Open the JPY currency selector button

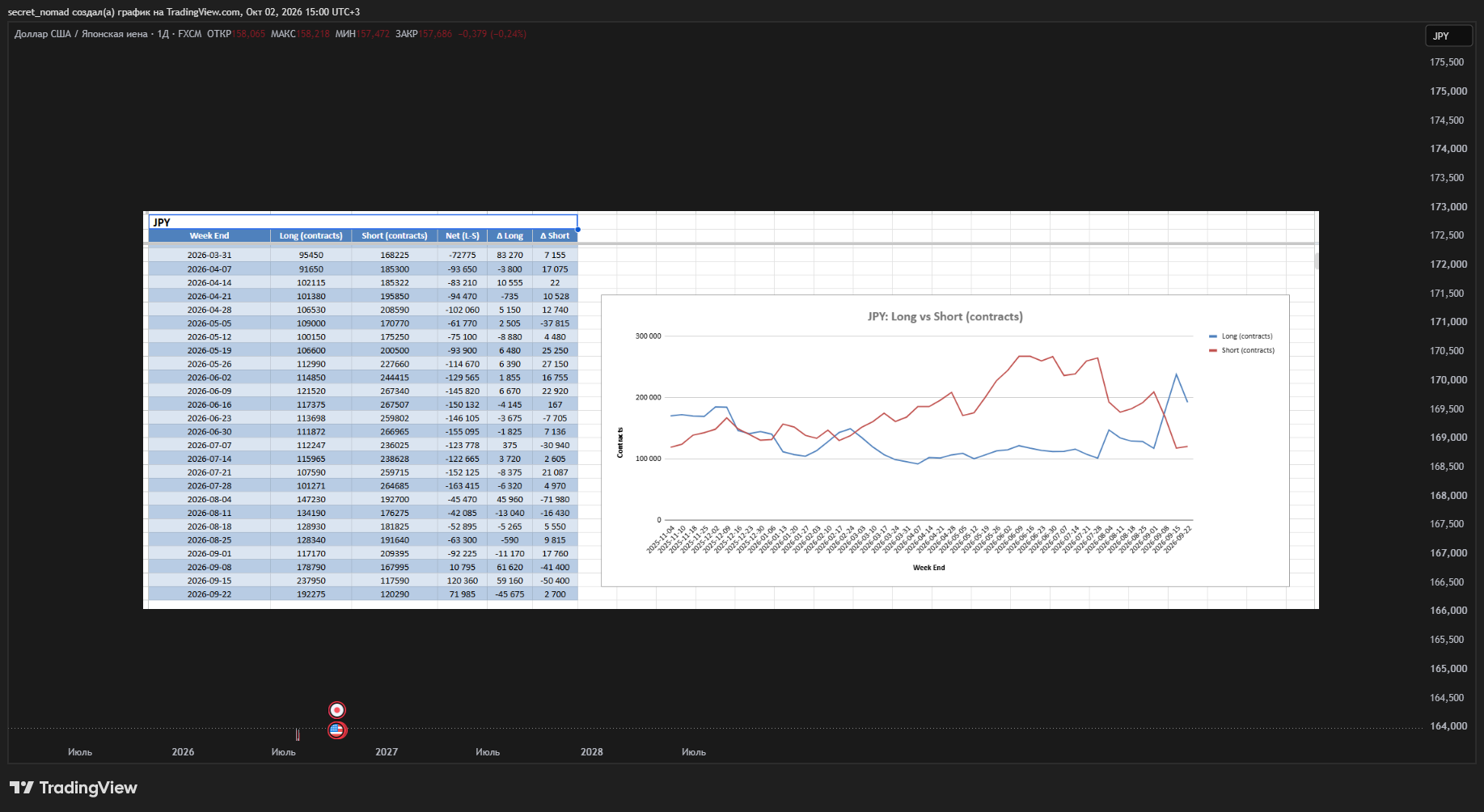click(1448, 36)
